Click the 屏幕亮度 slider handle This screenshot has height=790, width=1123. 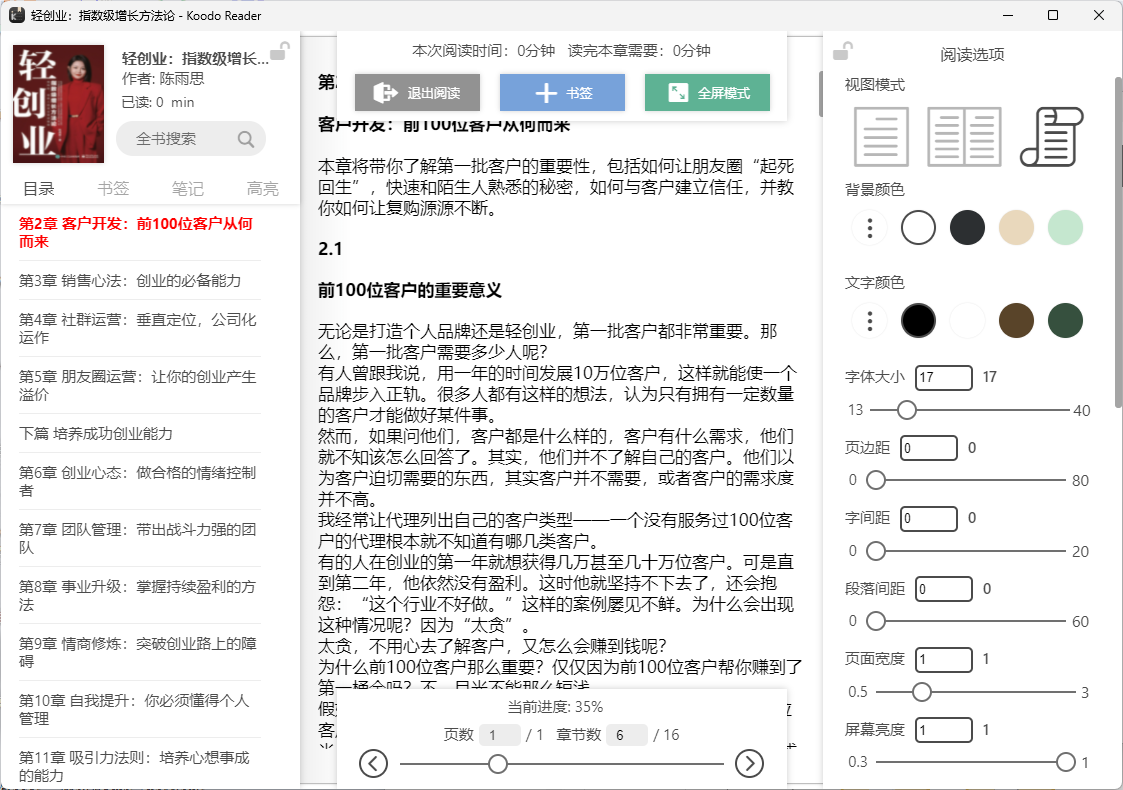click(x=1066, y=762)
